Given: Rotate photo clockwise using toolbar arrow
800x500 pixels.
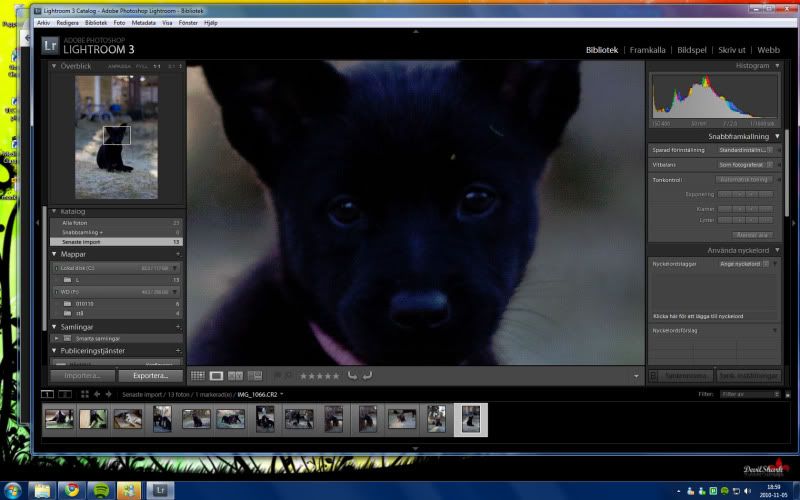Looking at the screenshot, I should (367, 376).
